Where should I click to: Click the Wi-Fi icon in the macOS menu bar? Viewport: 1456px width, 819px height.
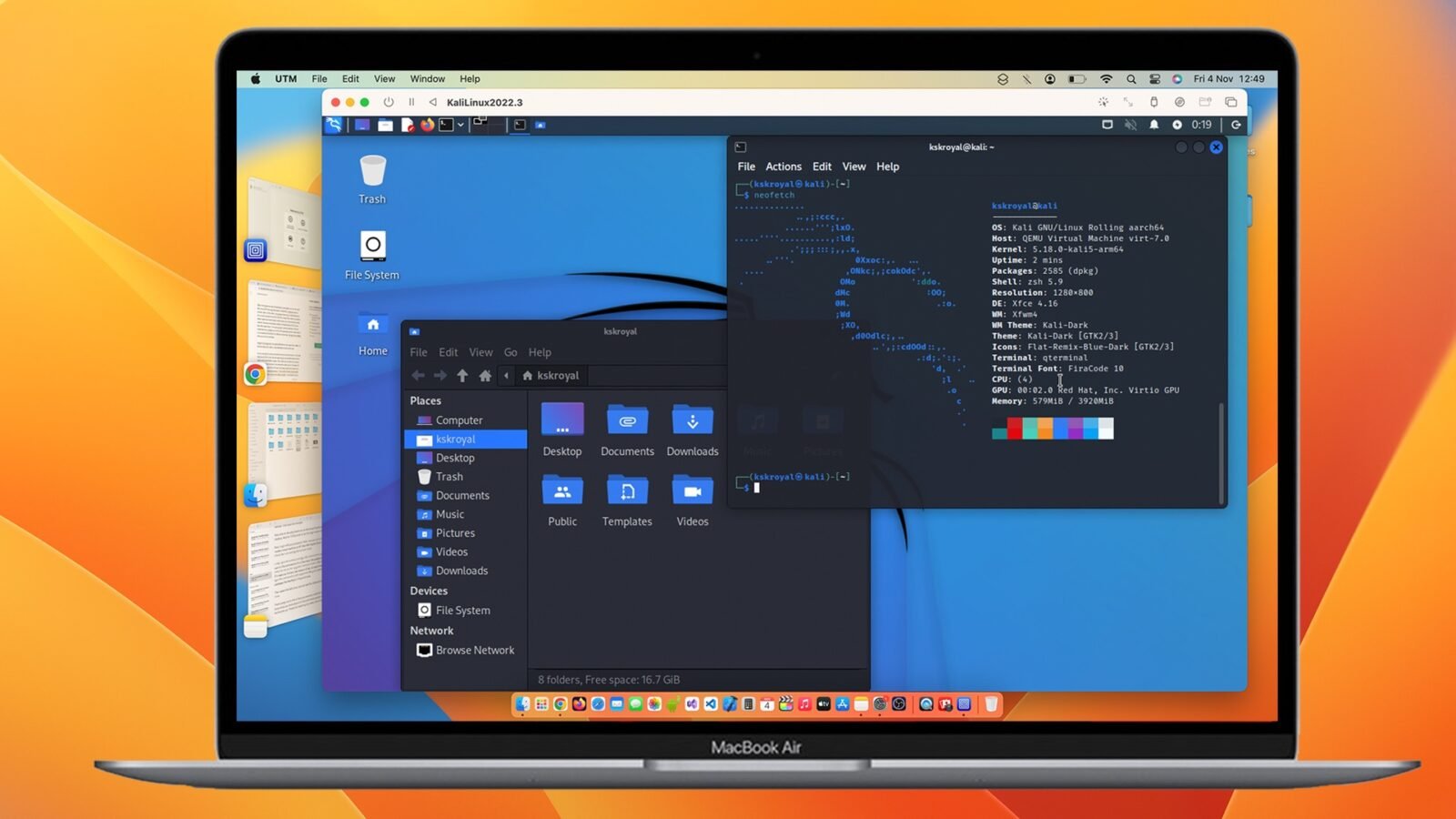pyautogui.click(x=1107, y=79)
